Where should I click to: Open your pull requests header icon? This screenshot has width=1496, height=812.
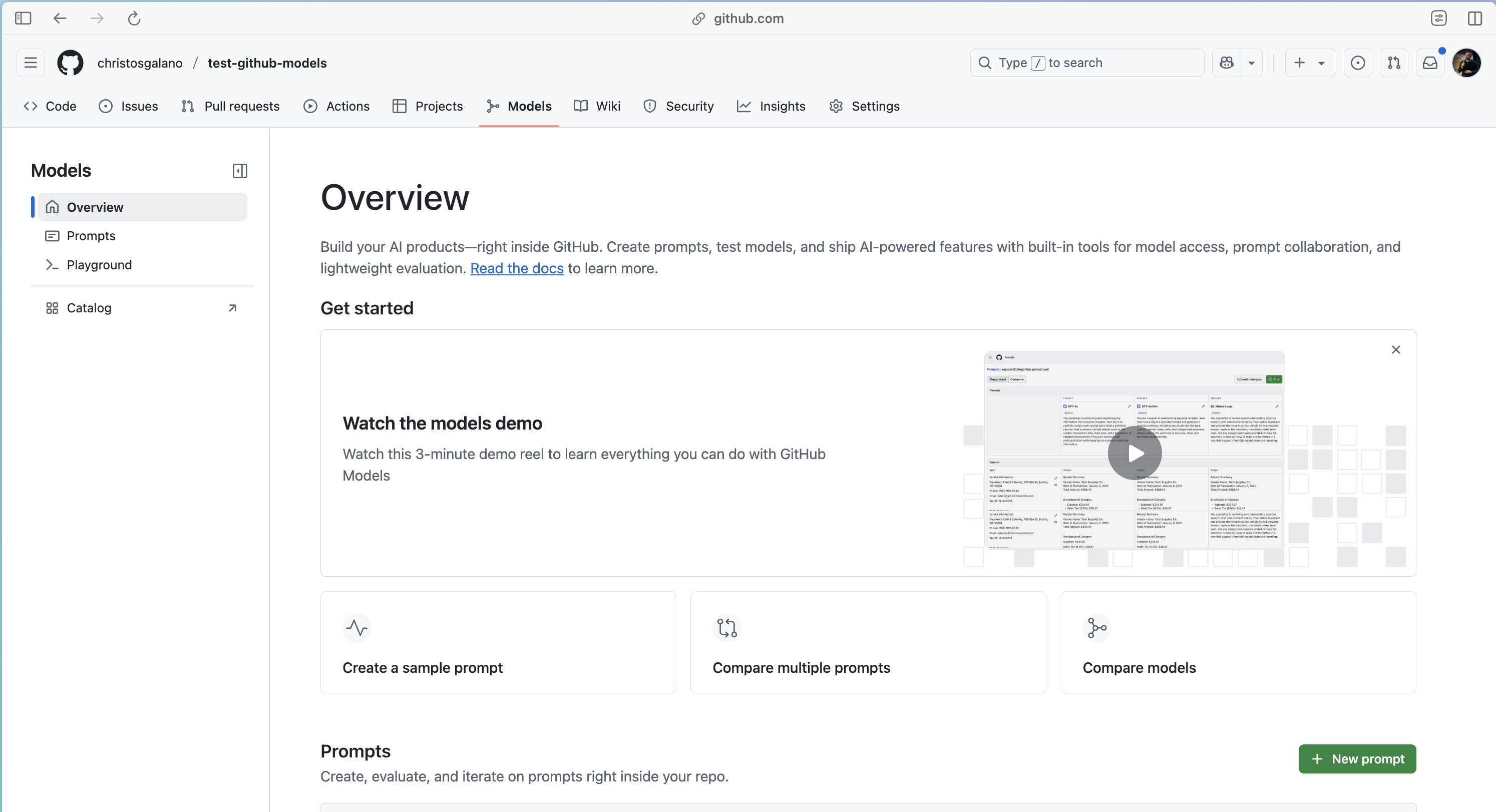coord(1394,63)
